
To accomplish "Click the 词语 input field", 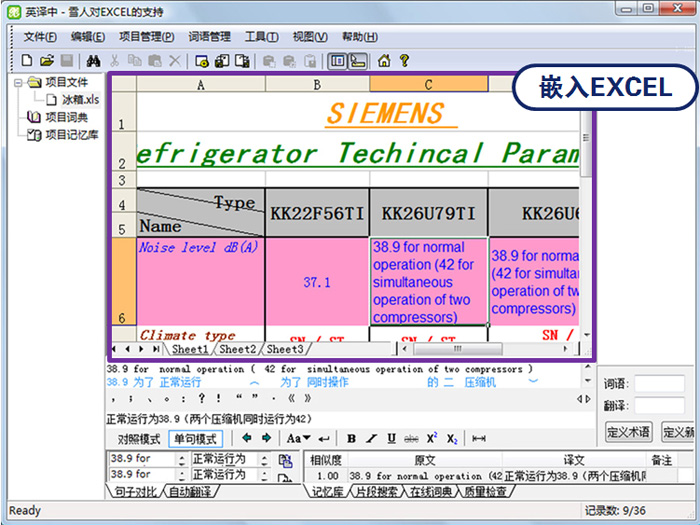I will pos(659,384).
